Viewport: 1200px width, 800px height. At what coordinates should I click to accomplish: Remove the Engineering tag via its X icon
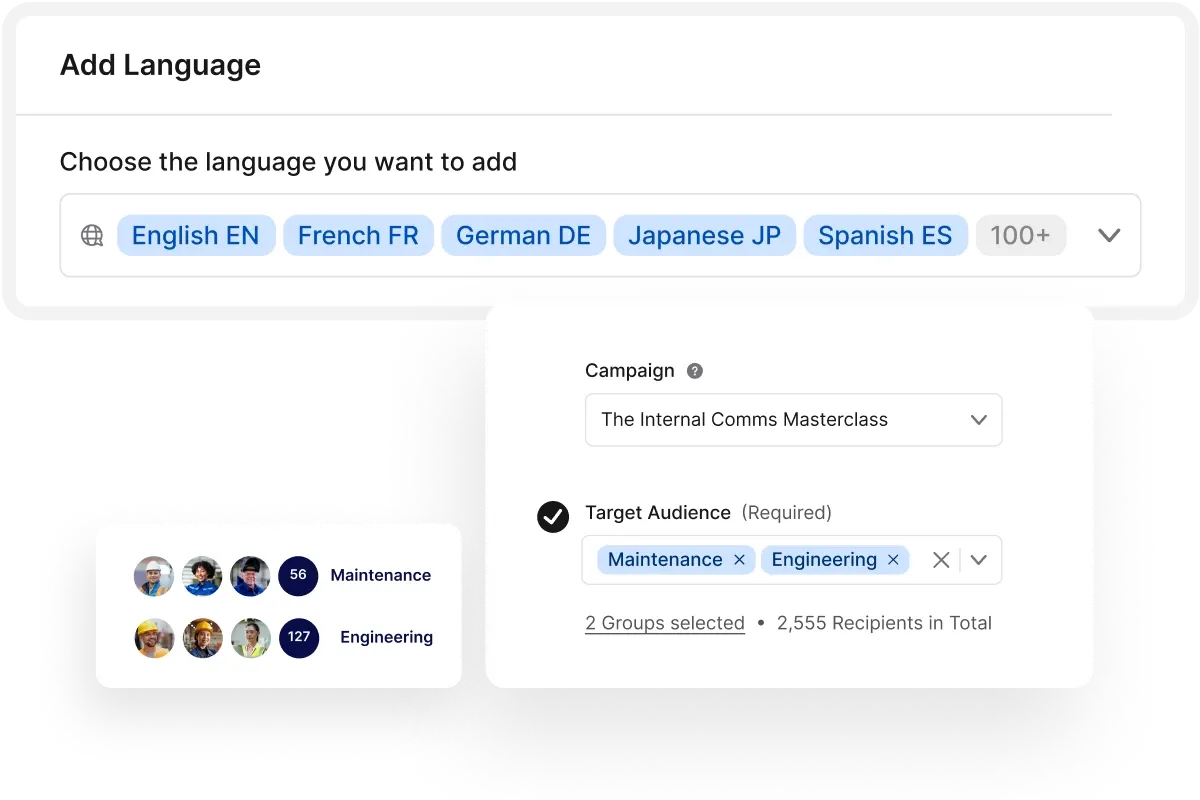click(x=893, y=560)
